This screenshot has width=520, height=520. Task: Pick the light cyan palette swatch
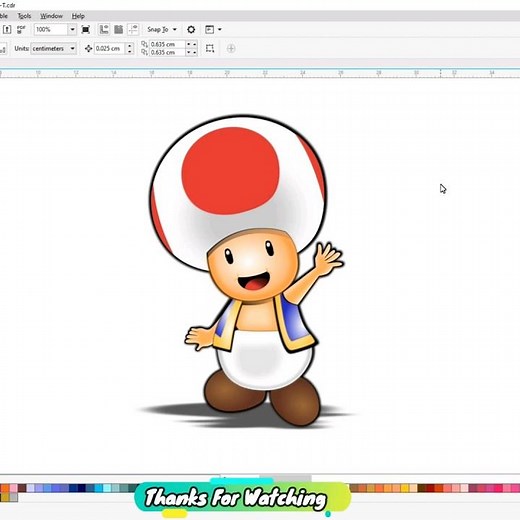107,488
